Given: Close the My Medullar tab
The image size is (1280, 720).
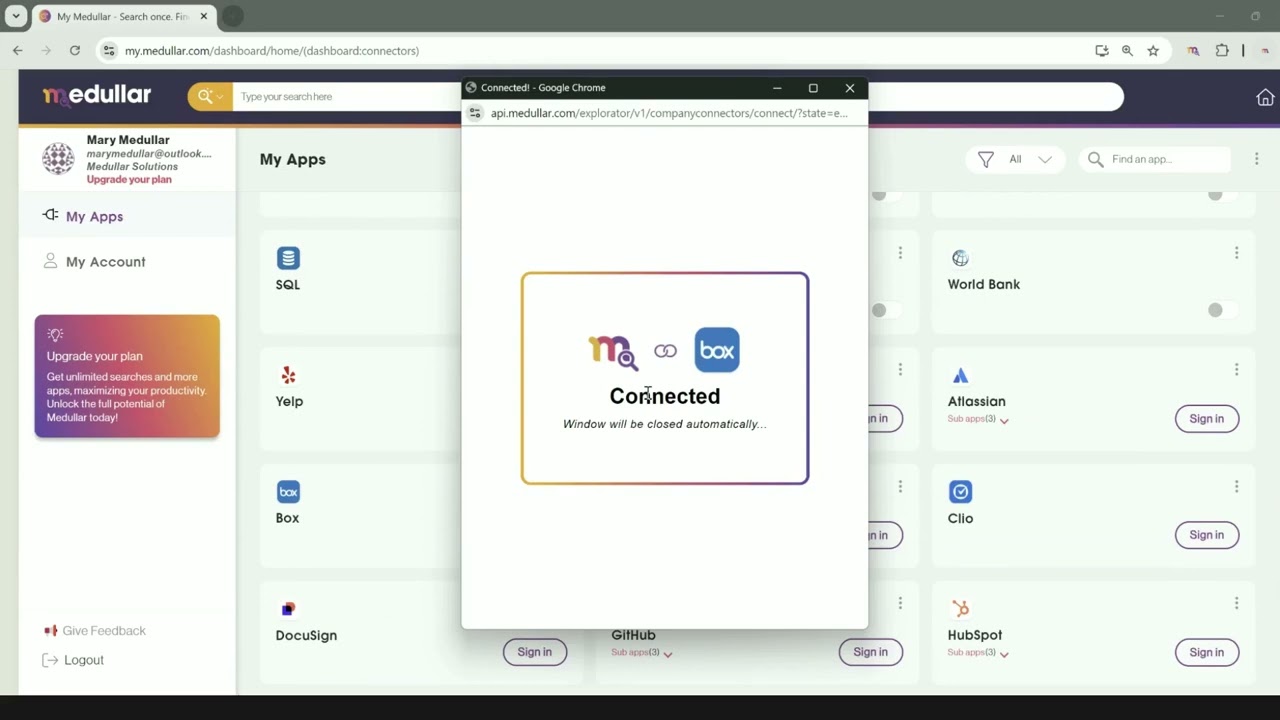Looking at the screenshot, I should point(204,17).
